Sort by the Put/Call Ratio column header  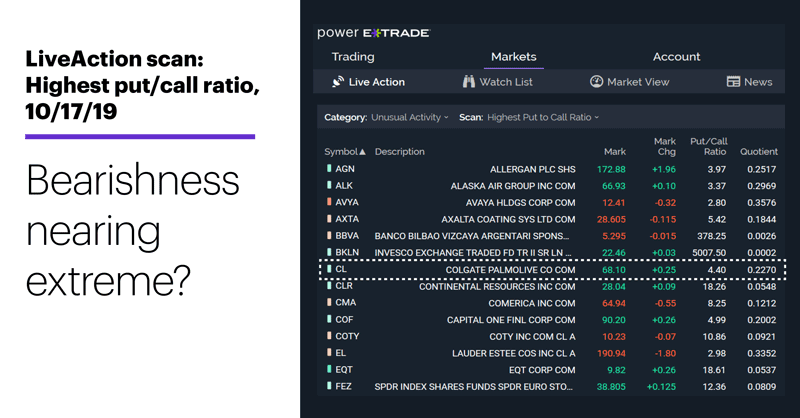pyautogui.click(x=709, y=146)
